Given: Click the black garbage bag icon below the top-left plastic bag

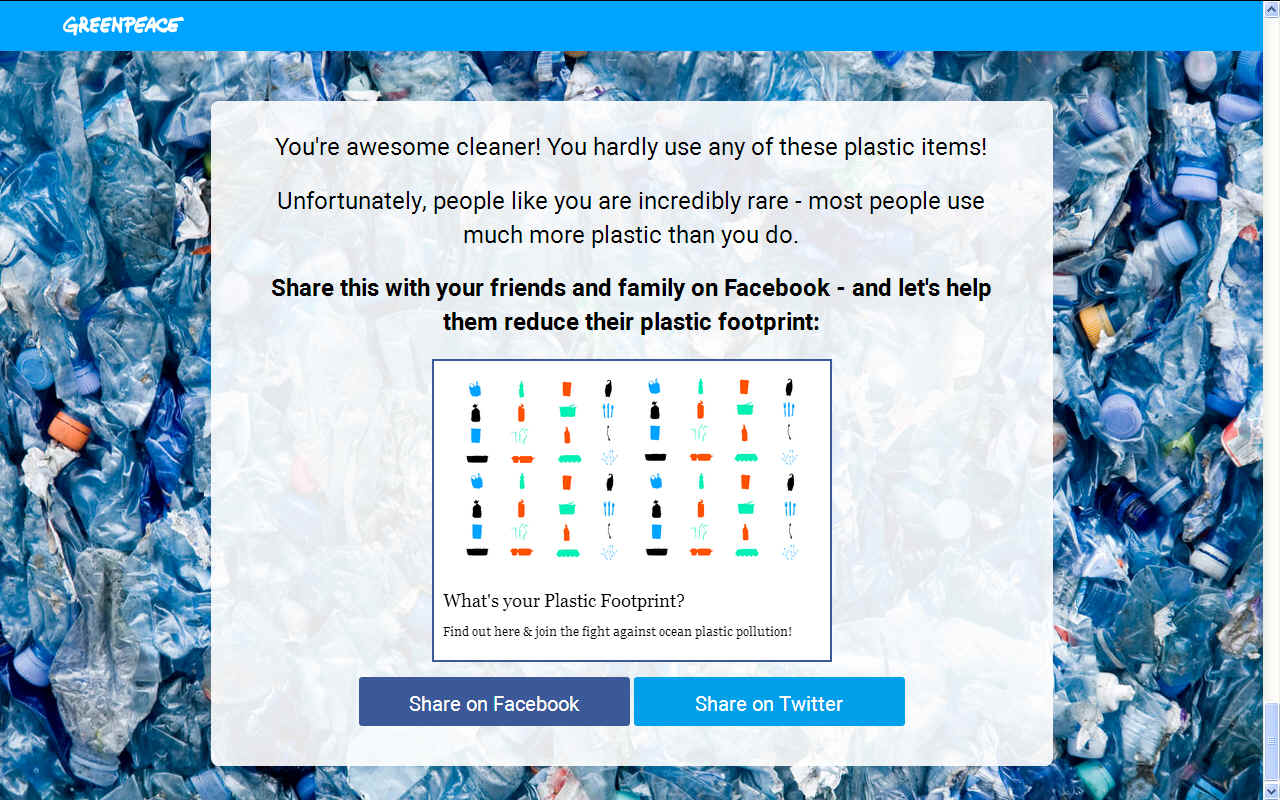Looking at the screenshot, I should [x=476, y=410].
